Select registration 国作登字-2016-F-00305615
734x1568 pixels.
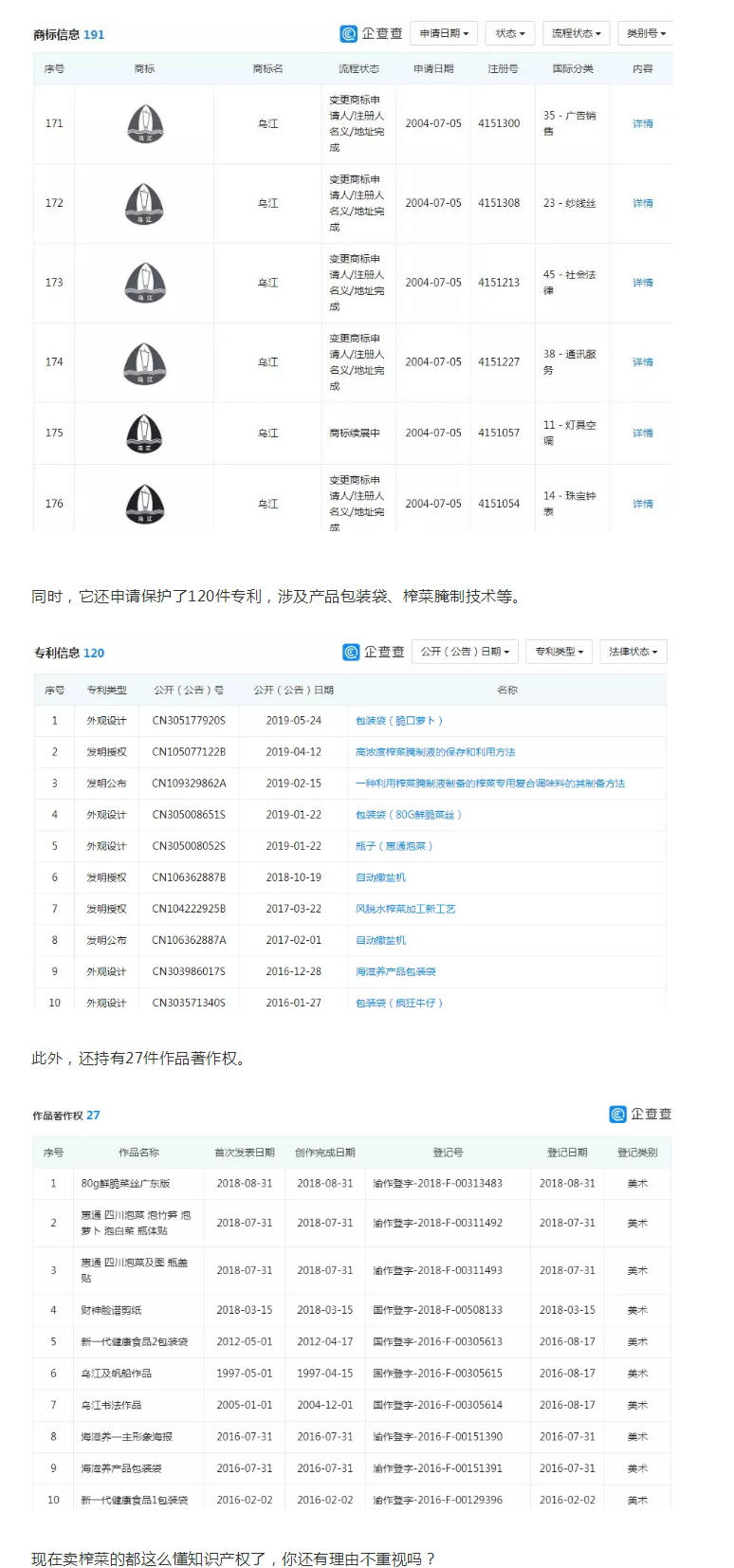click(x=438, y=1374)
